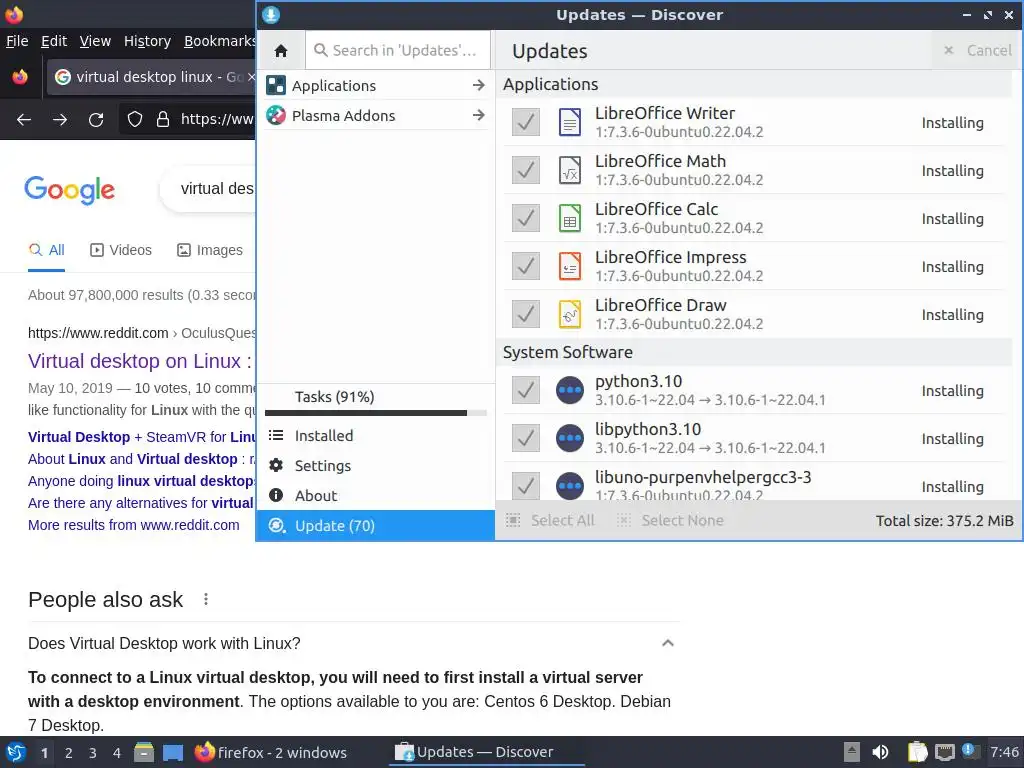Click the LibreOffice Writer document icon
This screenshot has width=1024, height=768.
pyautogui.click(x=569, y=122)
